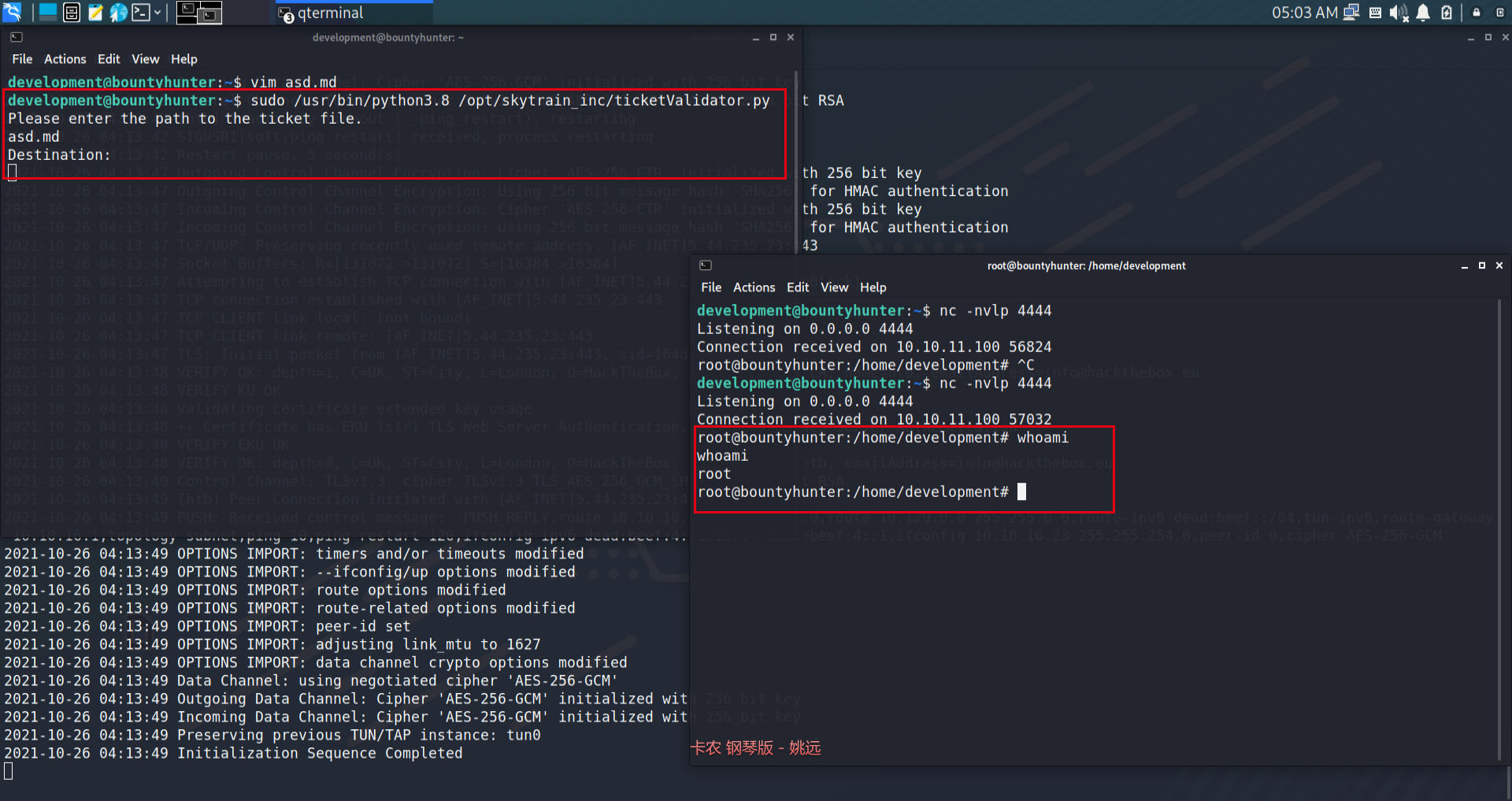The height and width of the screenshot is (801, 1512).
Task: Minimize the background OpenVPN terminal window
Action: click(1471, 38)
